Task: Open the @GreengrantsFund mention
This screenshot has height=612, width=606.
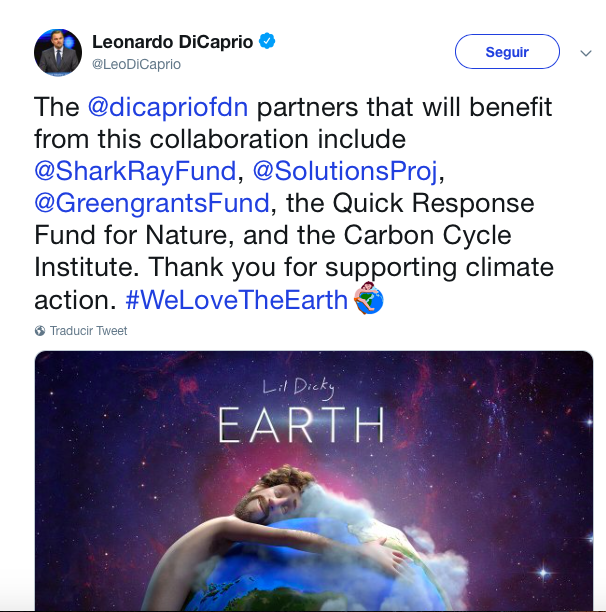Action: pos(152,203)
